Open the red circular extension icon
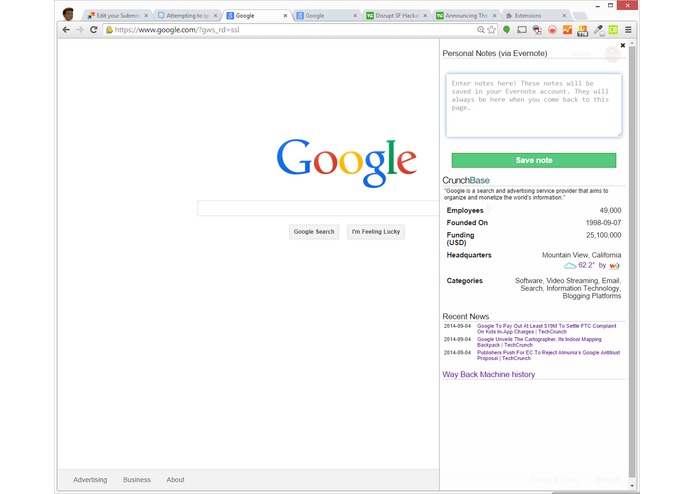695x494 pixels. click(552, 30)
